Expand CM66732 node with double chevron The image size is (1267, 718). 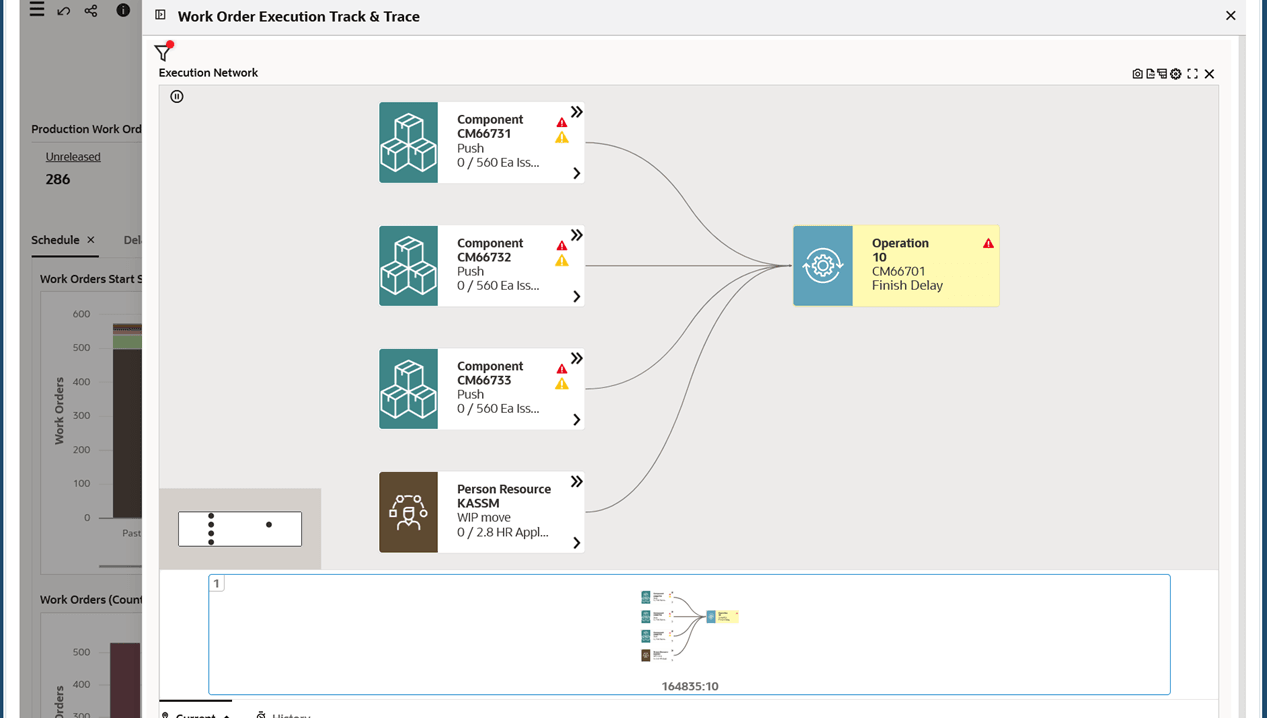tap(577, 235)
